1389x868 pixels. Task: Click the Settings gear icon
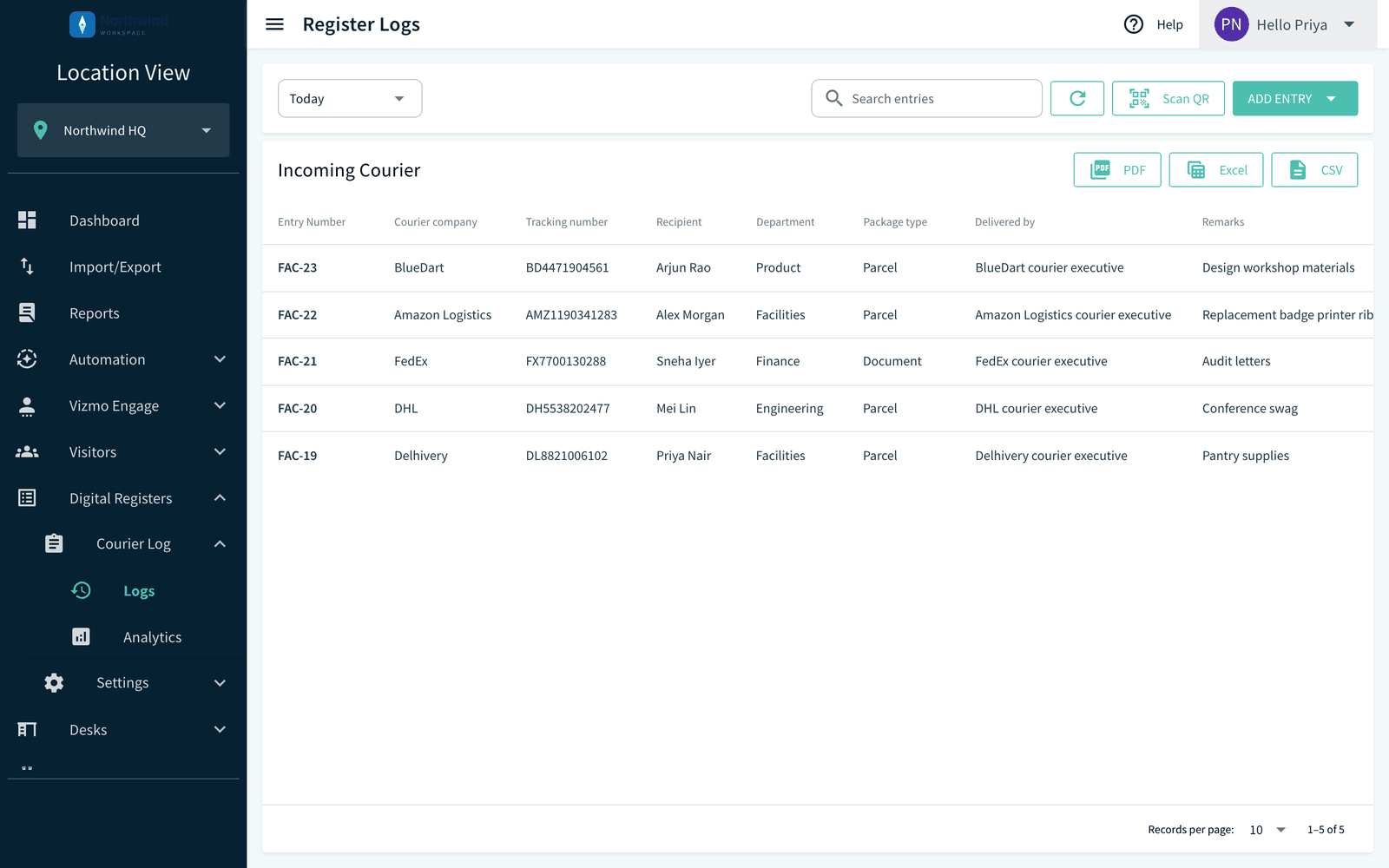(54, 683)
